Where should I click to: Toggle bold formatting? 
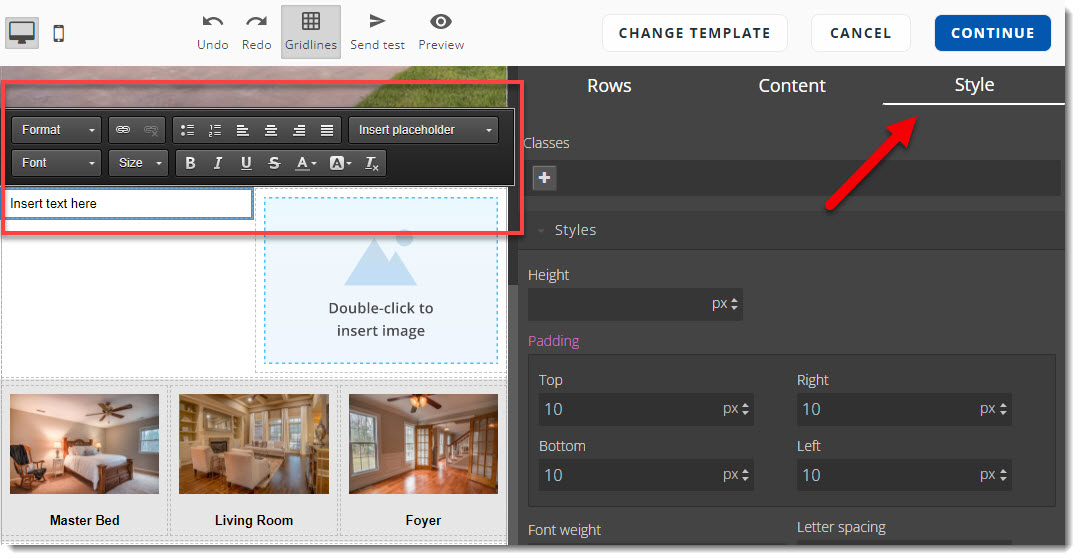click(x=190, y=163)
